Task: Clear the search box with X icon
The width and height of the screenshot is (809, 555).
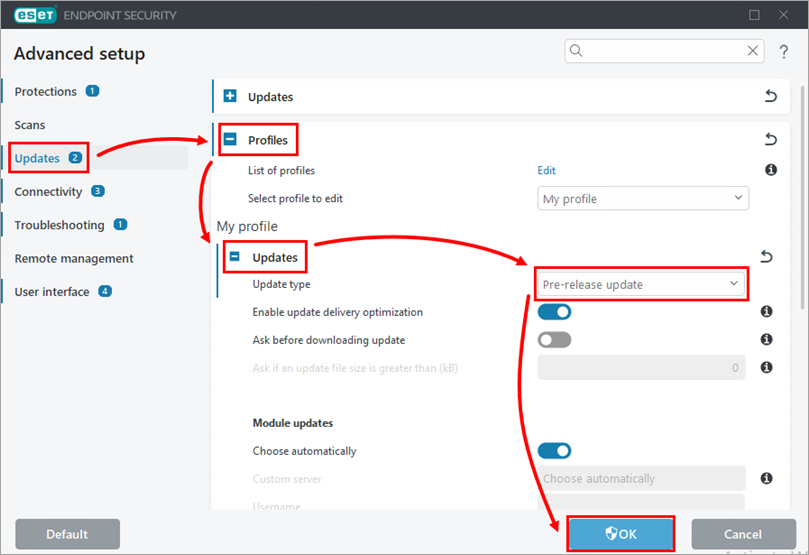Action: click(x=753, y=51)
